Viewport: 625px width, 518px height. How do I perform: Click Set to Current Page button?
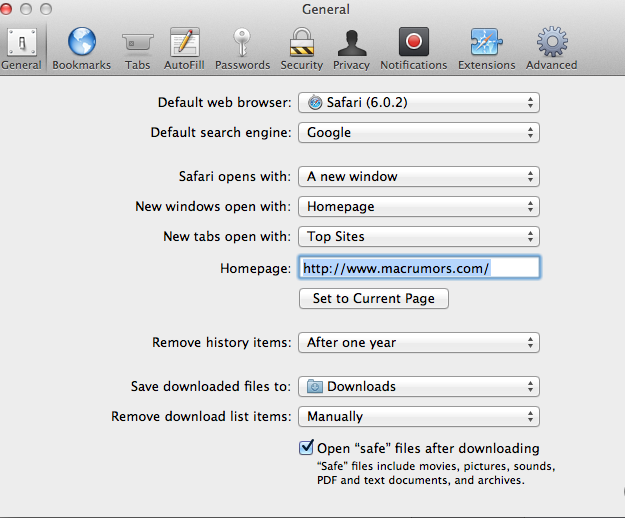[x=374, y=298]
